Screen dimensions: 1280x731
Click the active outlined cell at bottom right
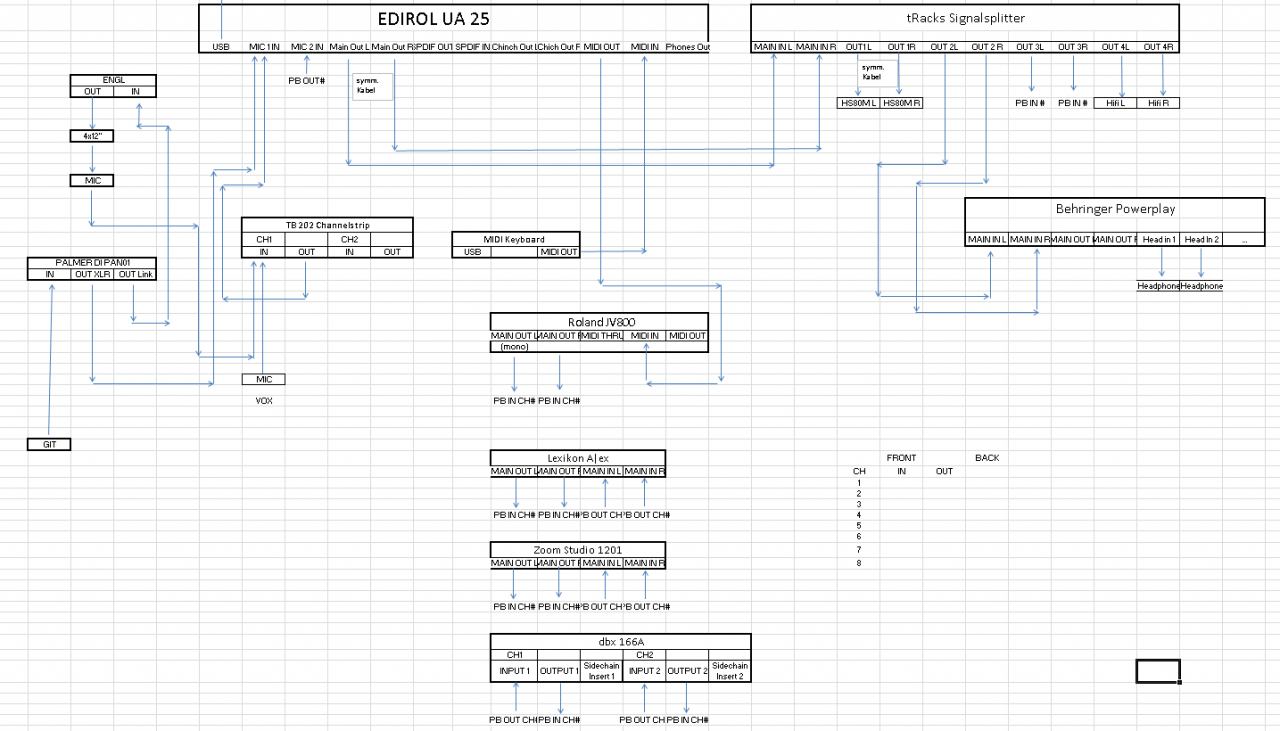[x=1158, y=671]
